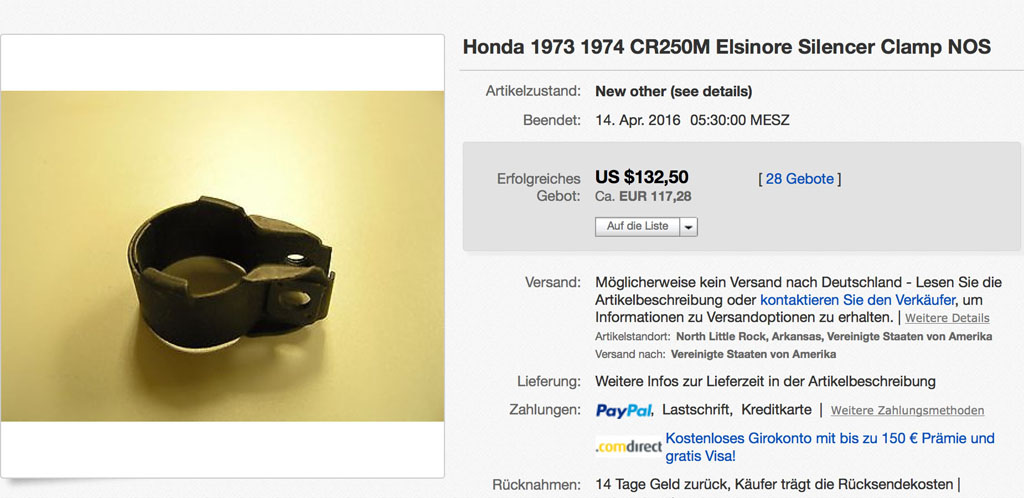1024x498 pixels.
Task: Select the US $132,50 winning bid price
Action: coord(642,178)
